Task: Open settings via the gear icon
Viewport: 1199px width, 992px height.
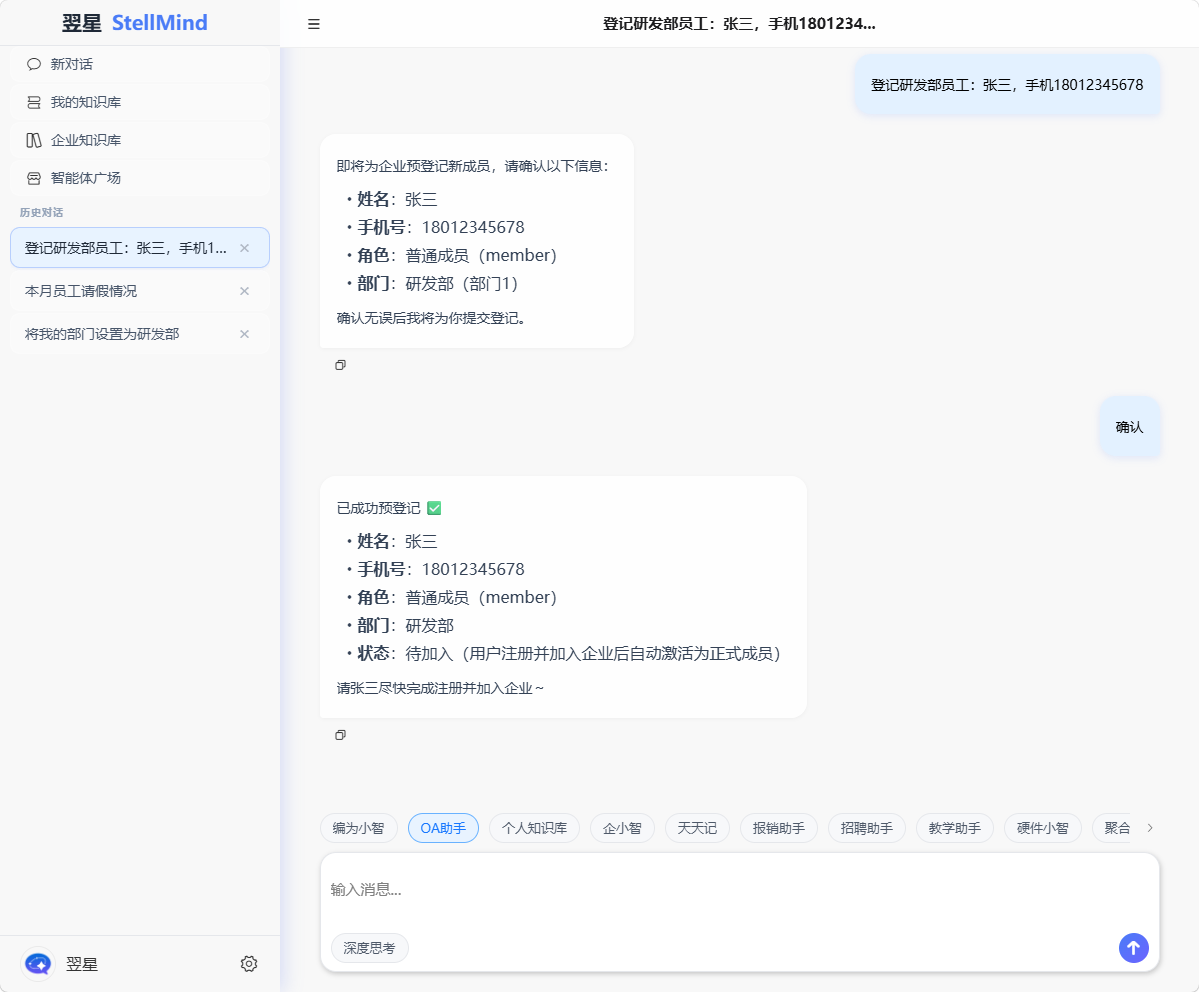Action: click(x=249, y=964)
